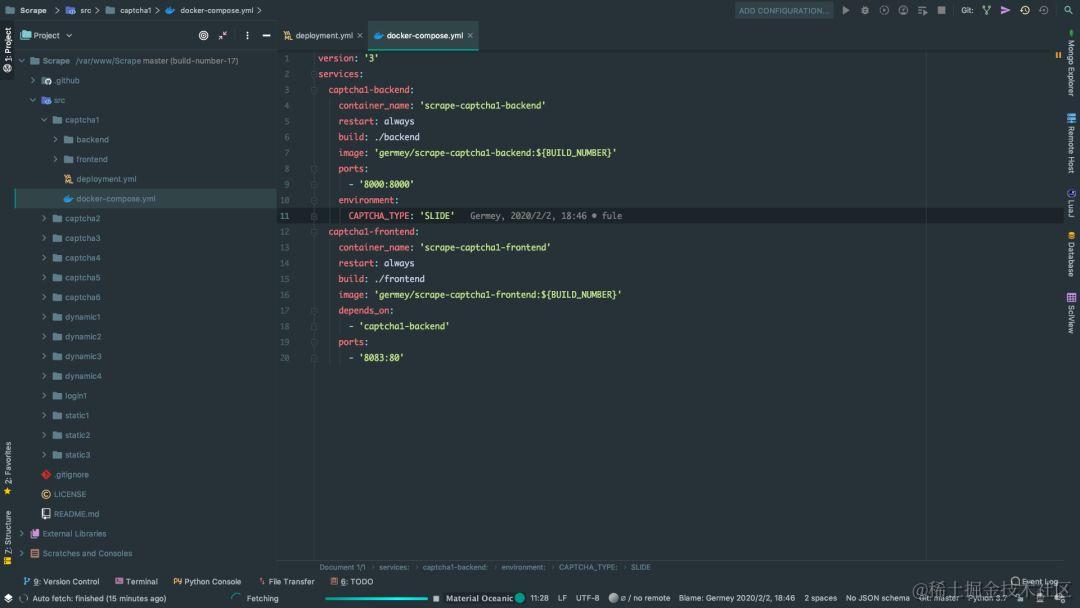Expand External Libraries node
Image resolution: width=1080 pixels, height=608 pixels.
coord(21,534)
